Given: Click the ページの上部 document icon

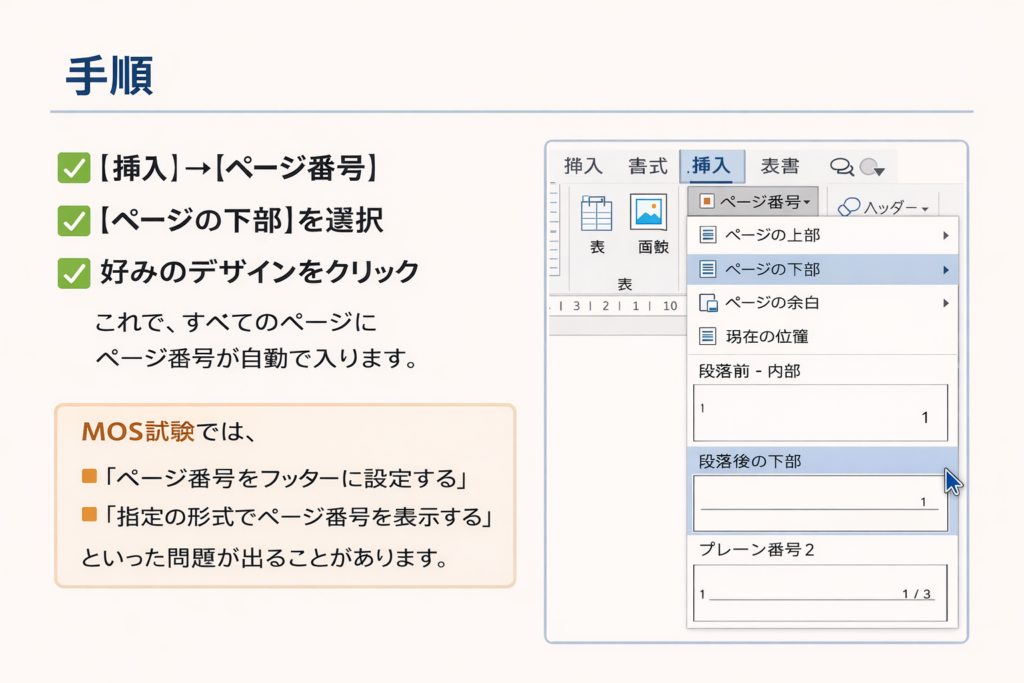Looking at the screenshot, I should pyautogui.click(x=707, y=235).
